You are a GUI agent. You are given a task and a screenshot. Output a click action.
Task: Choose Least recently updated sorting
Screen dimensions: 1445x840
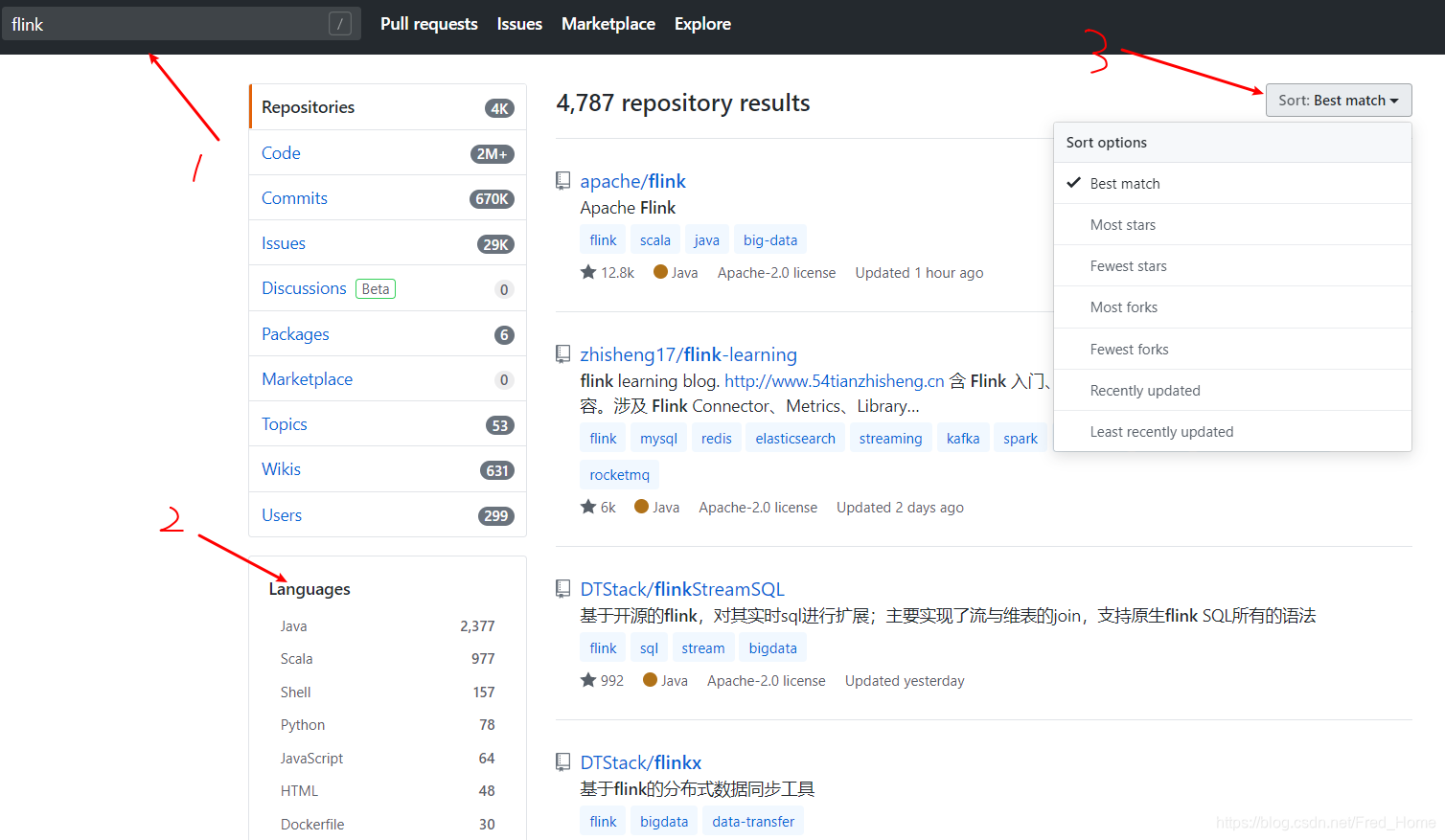point(1161,431)
